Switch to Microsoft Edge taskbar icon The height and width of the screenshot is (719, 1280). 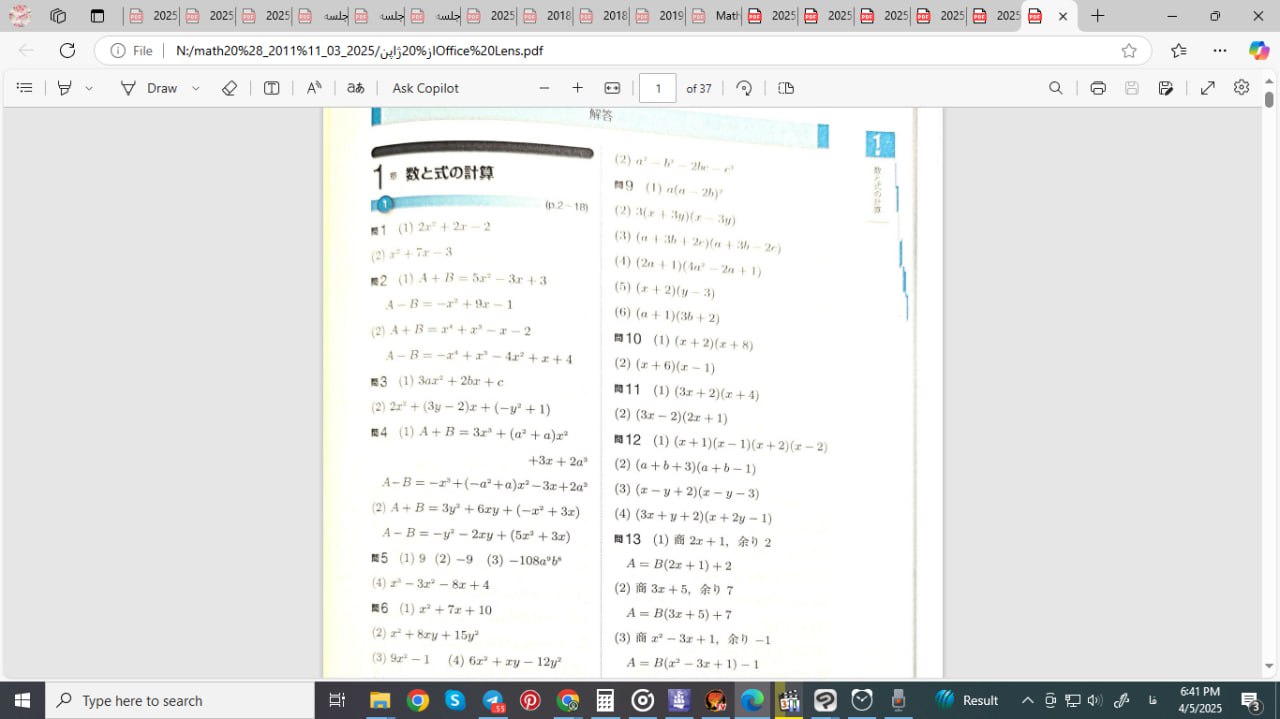752,700
